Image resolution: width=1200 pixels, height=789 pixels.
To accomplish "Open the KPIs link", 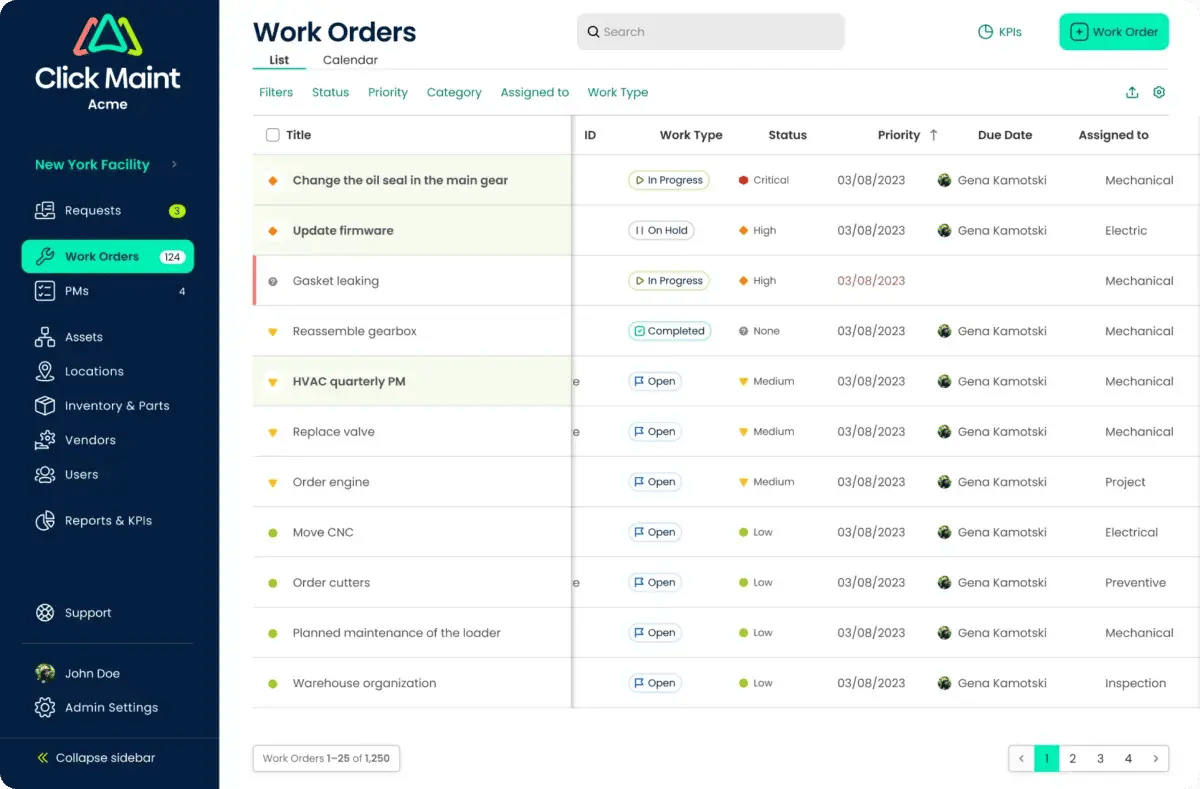I will click(1000, 32).
